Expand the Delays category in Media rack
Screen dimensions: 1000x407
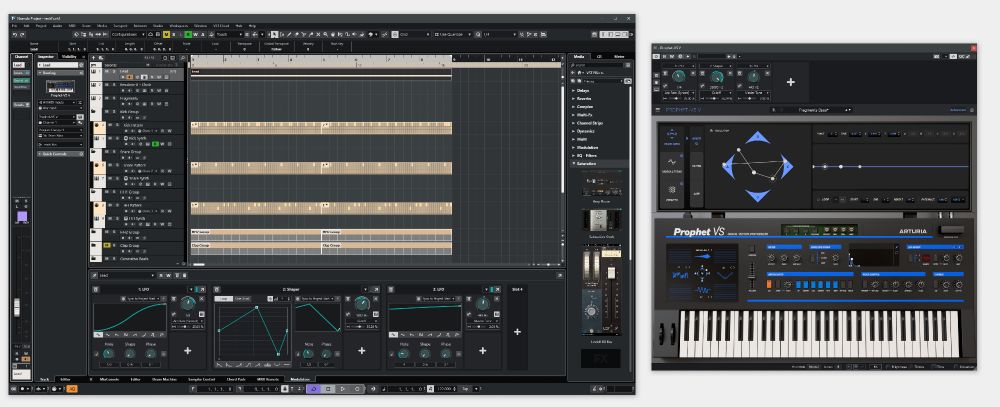(x=584, y=89)
